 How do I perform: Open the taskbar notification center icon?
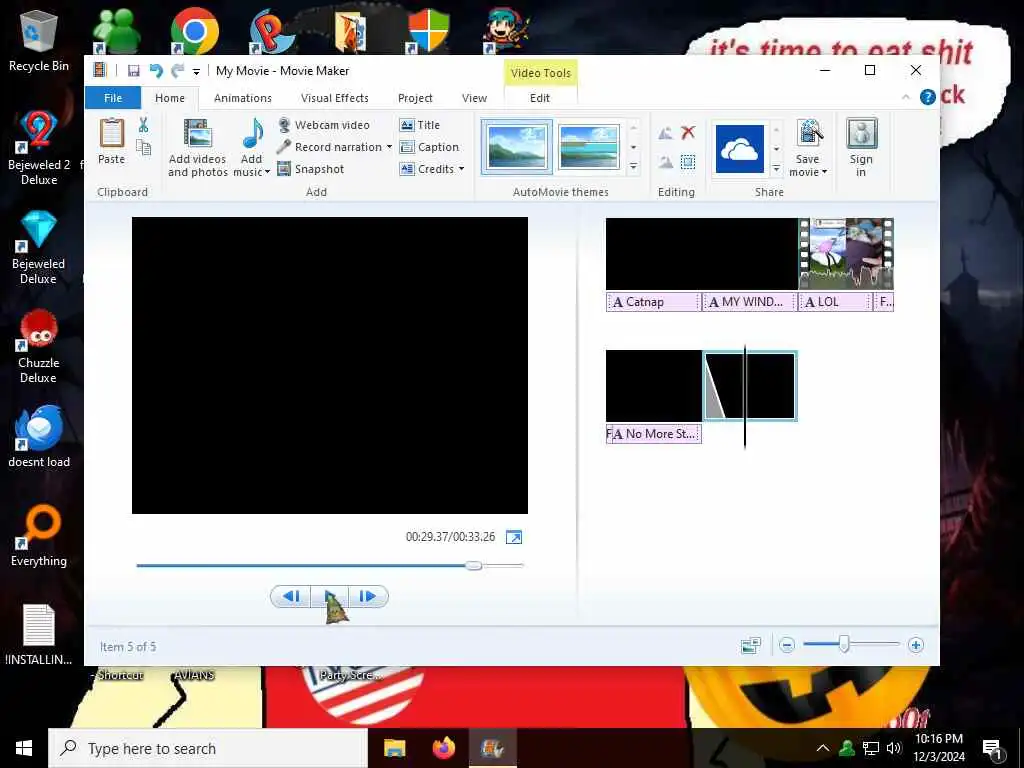[x=993, y=748]
